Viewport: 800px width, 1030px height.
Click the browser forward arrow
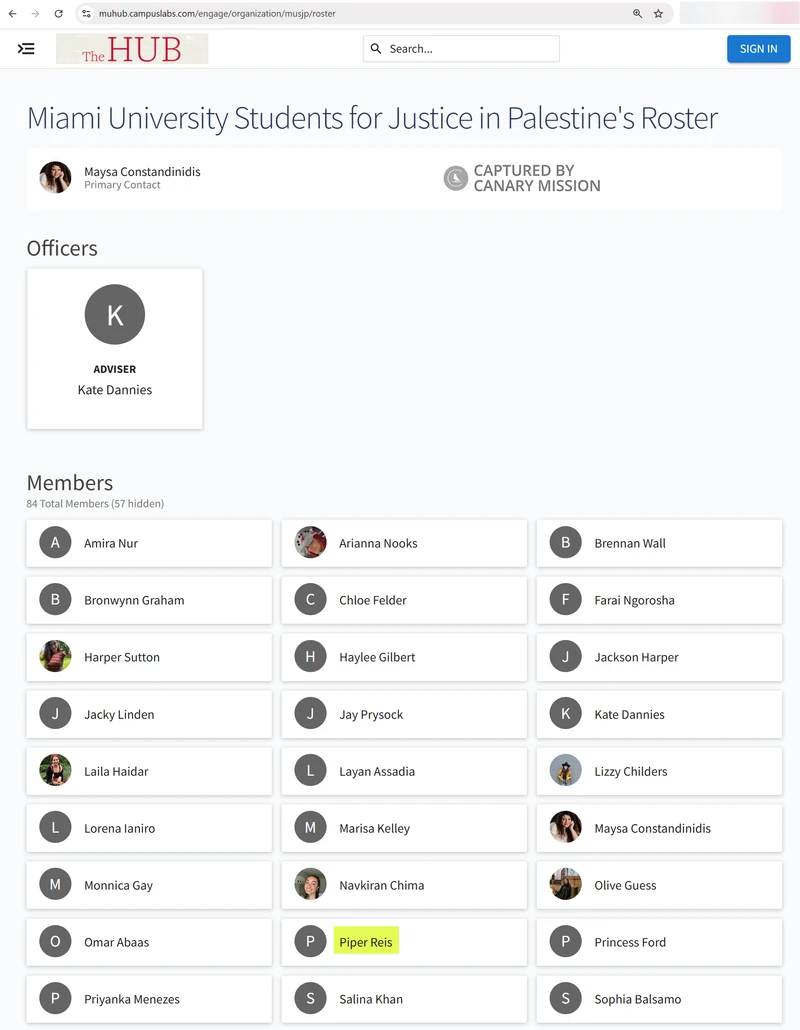click(35, 13)
